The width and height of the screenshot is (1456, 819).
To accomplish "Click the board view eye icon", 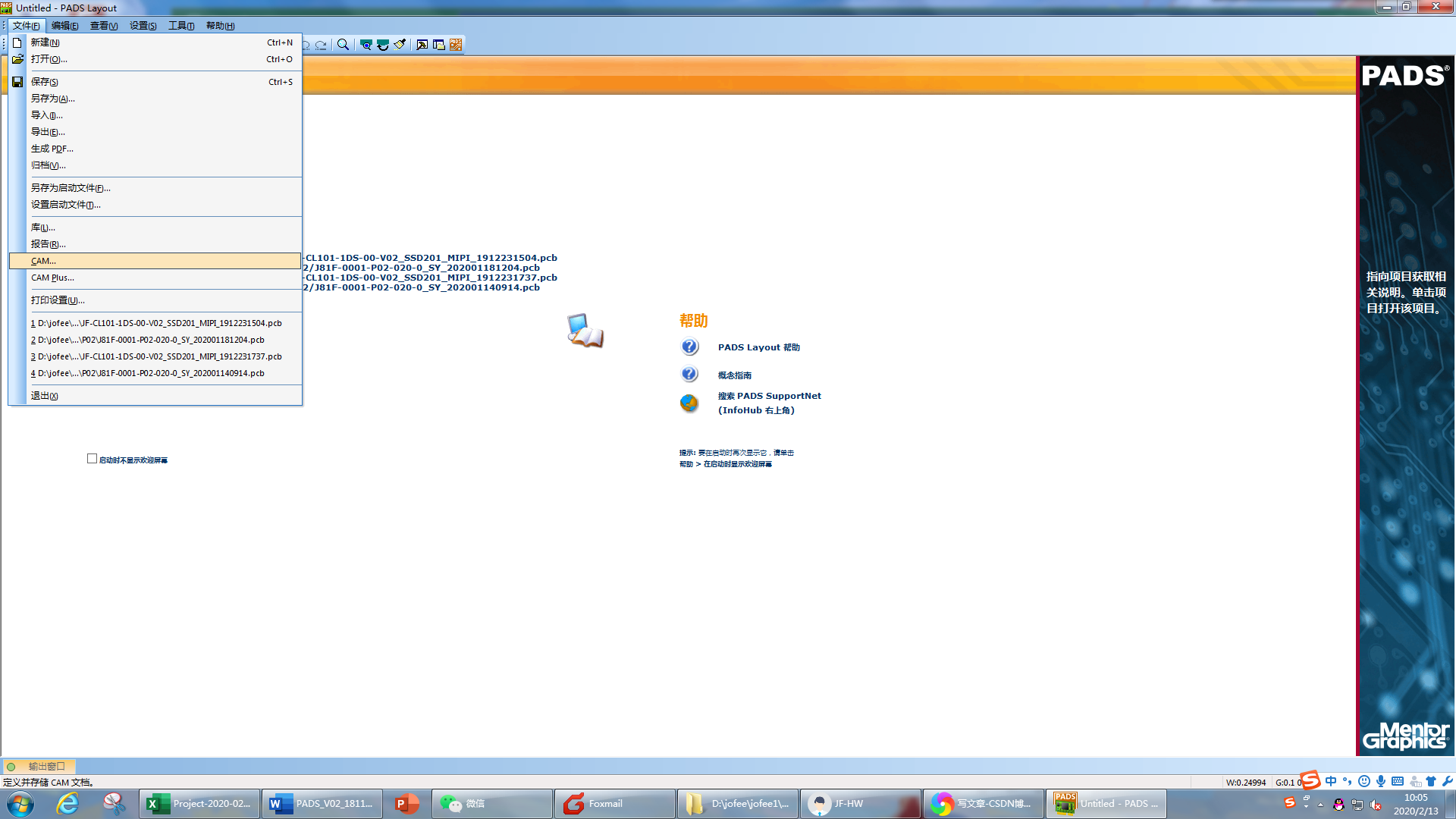I will coord(366,45).
